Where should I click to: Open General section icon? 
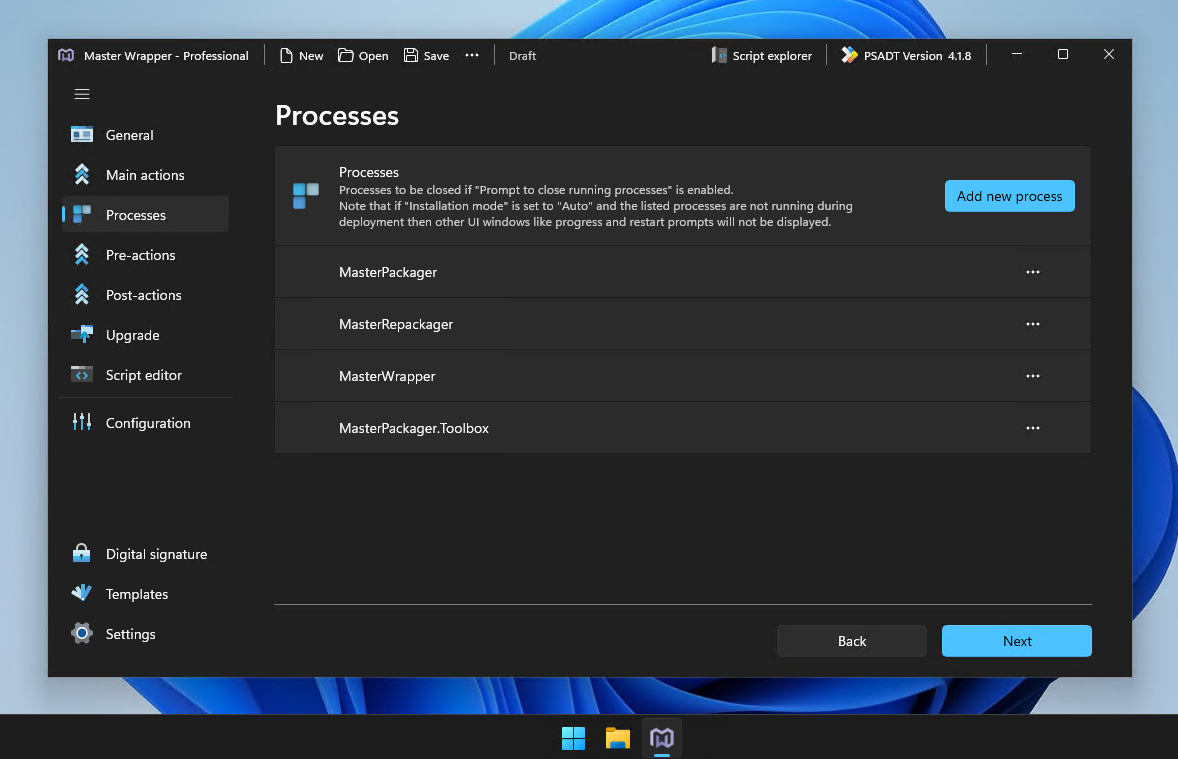[82, 135]
